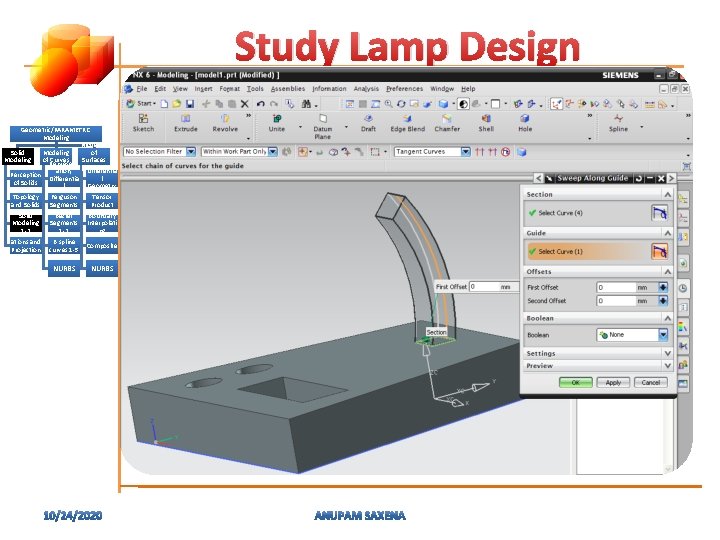Click the Apply button
Viewport: 720px width, 540px height.
tap(613, 382)
